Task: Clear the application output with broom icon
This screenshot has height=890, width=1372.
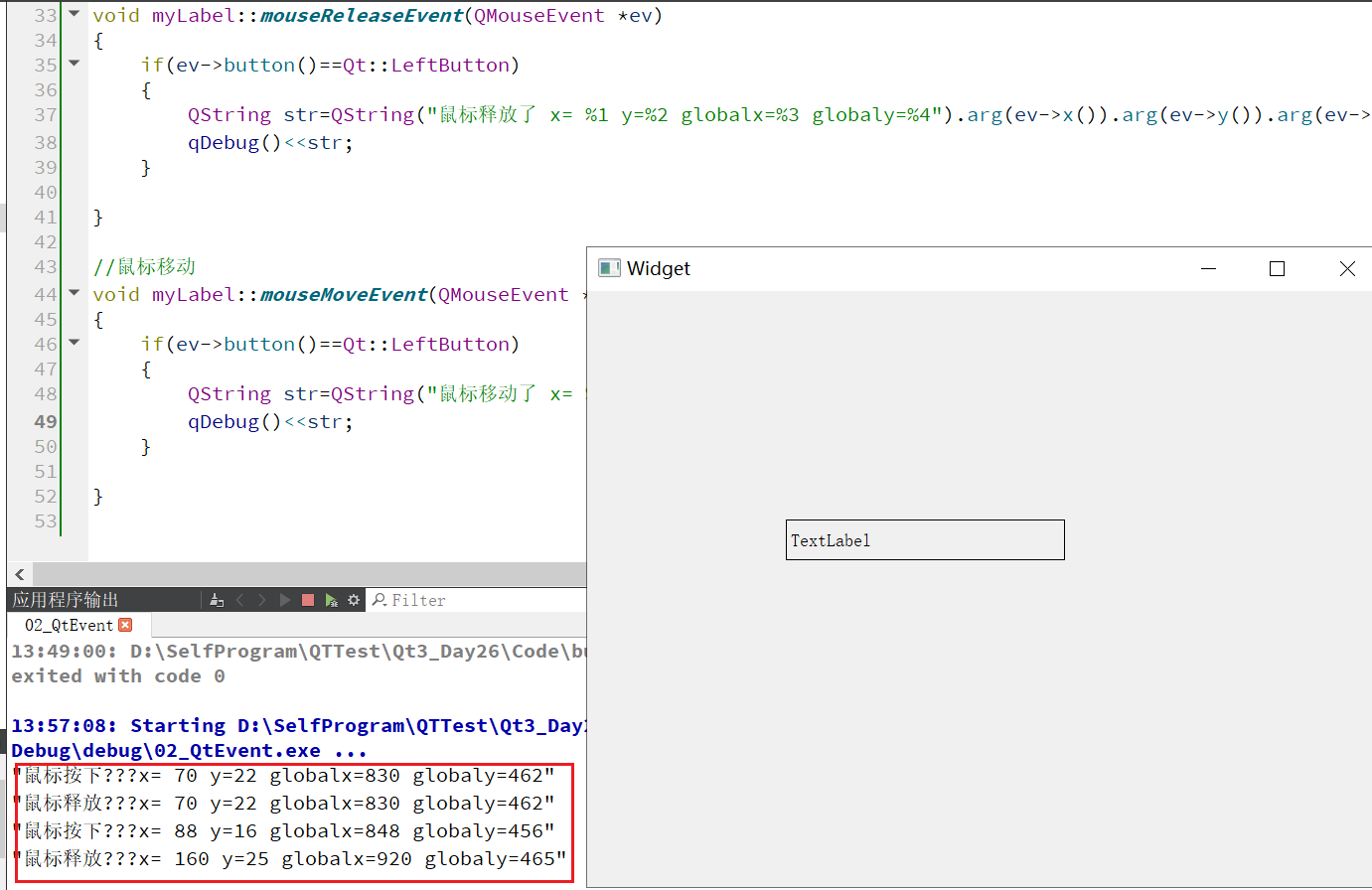Action: click(x=217, y=600)
